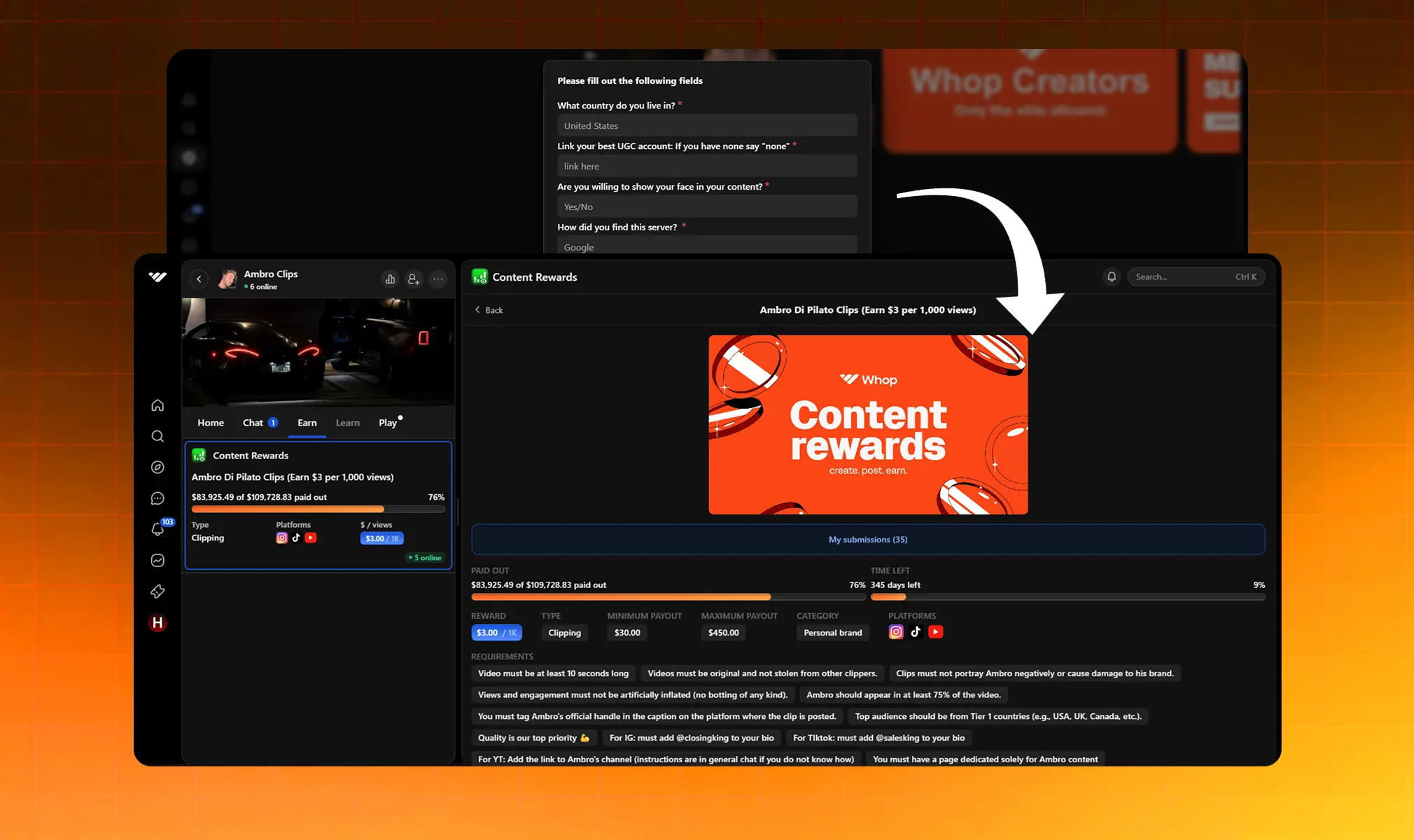Image resolution: width=1414 pixels, height=840 pixels.
Task: Click the 'Google' how did you find field
Action: coord(707,246)
